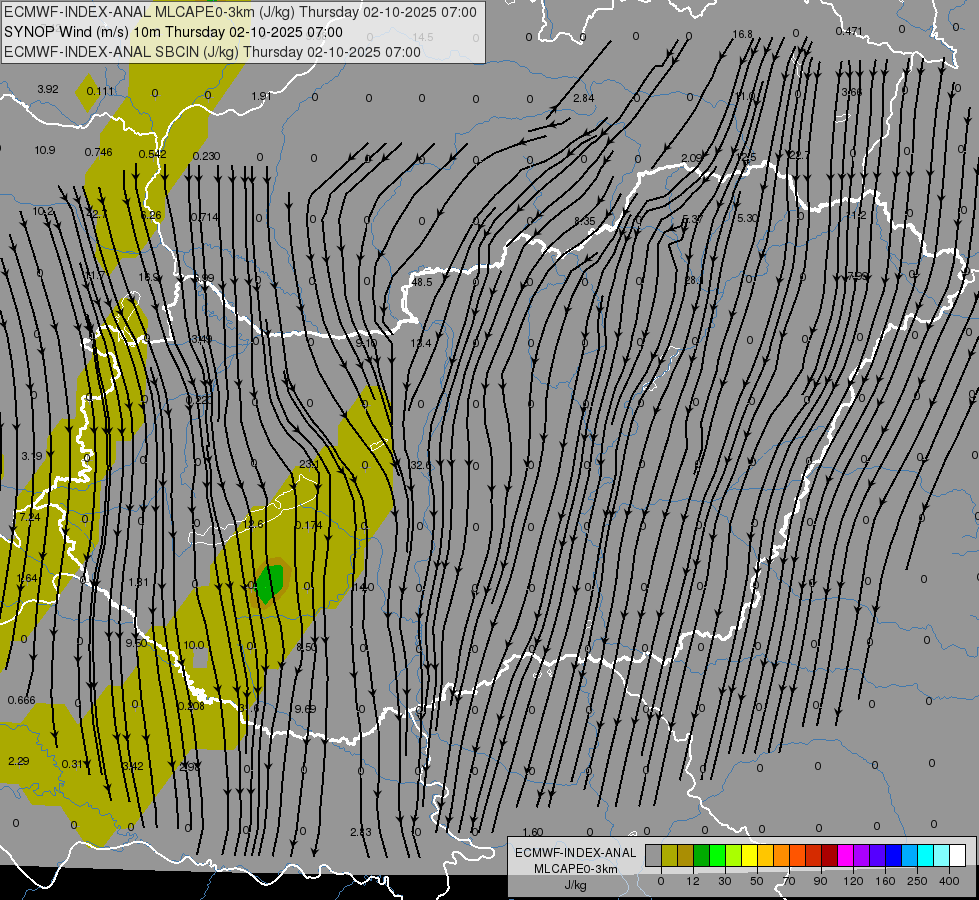Click the map value '48.5'
This screenshot has width=979, height=900.
coord(422,282)
